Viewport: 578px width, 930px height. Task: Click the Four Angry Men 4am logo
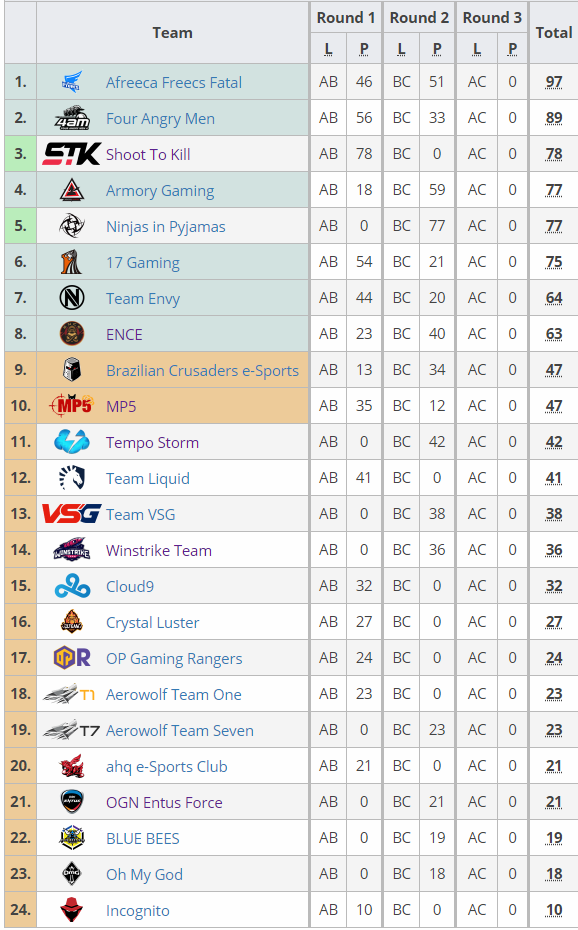(x=72, y=118)
